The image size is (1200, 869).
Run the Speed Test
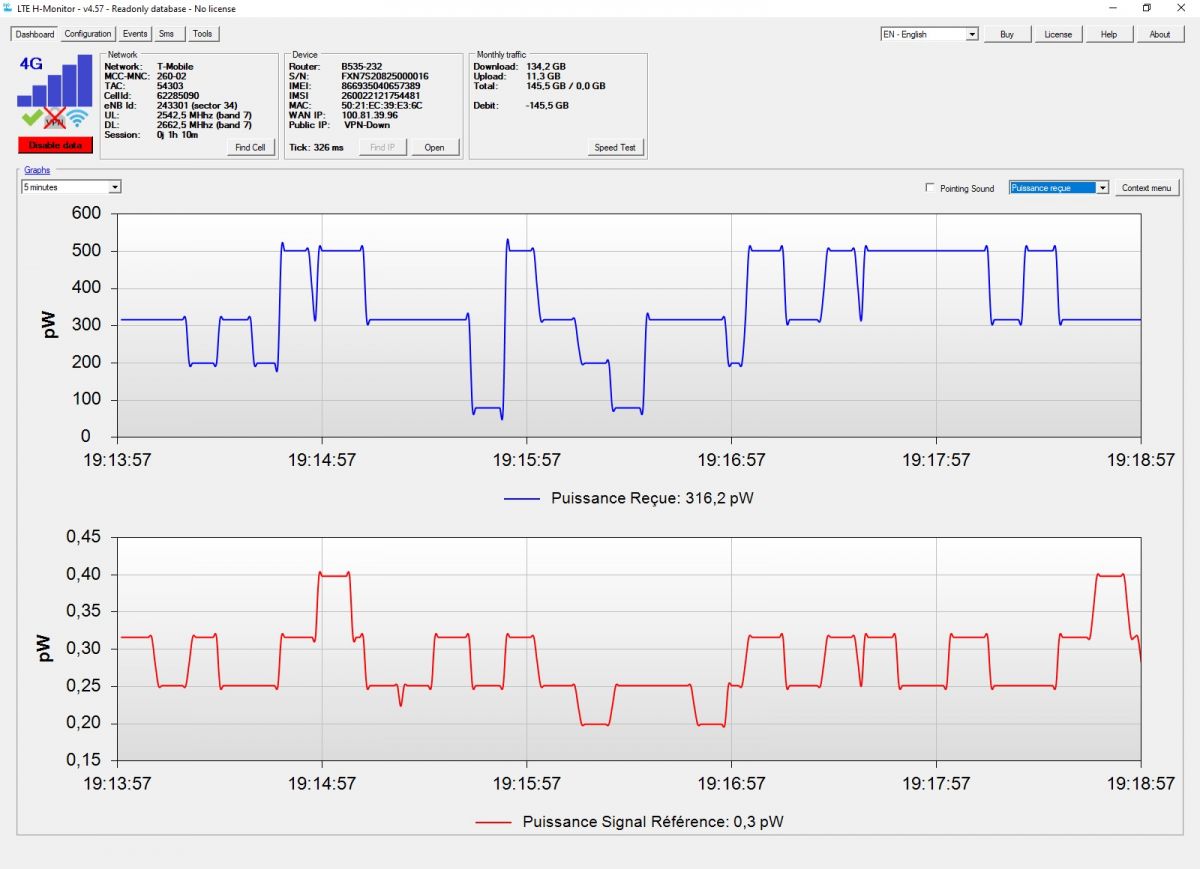(615, 147)
